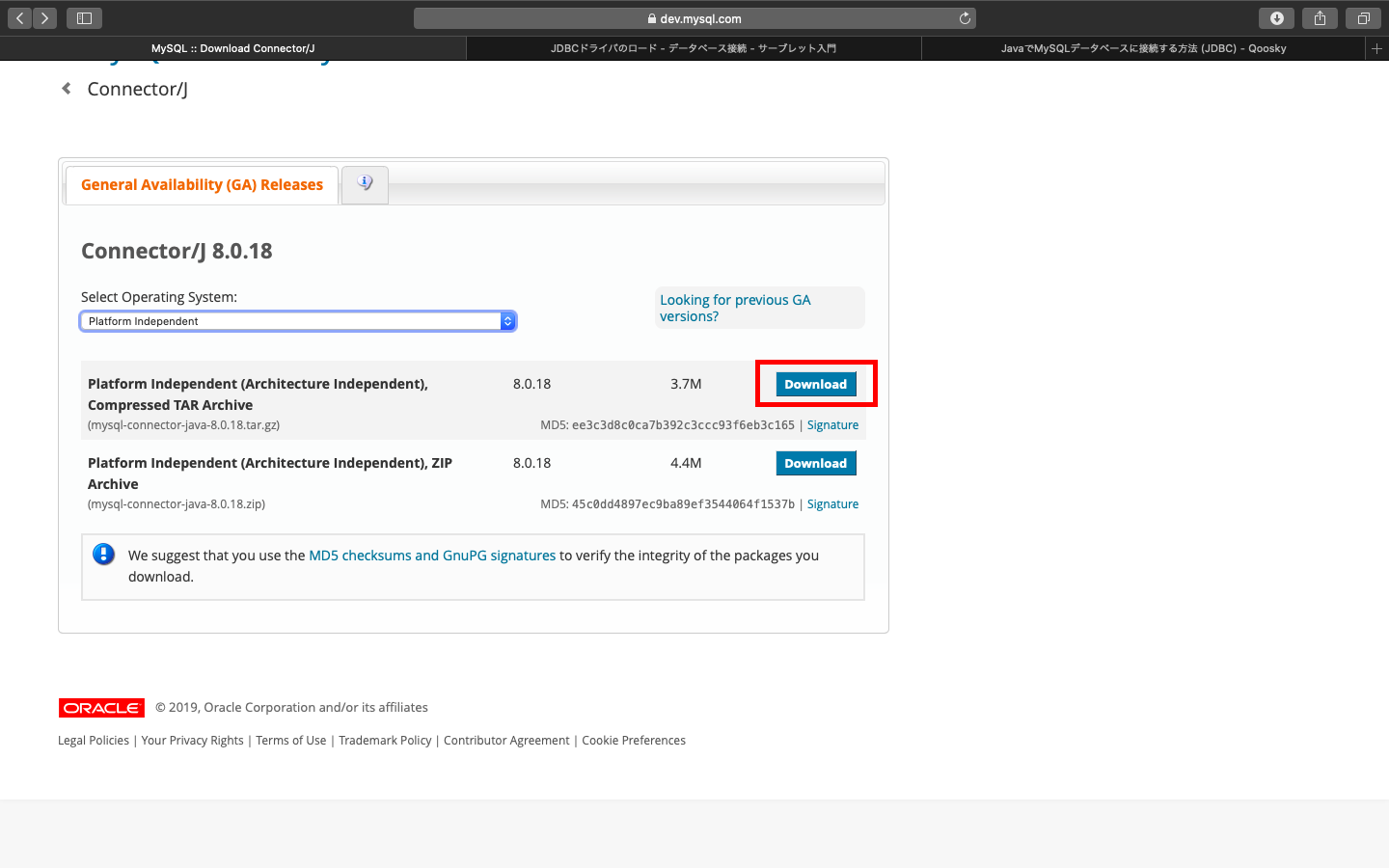Viewport: 1389px width, 868px height.
Task: Show all tabs overview icon
Action: coord(1363,18)
